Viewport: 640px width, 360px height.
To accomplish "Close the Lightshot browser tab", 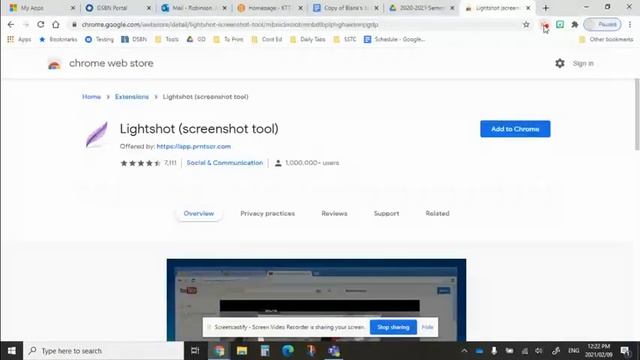I will 528,8.
